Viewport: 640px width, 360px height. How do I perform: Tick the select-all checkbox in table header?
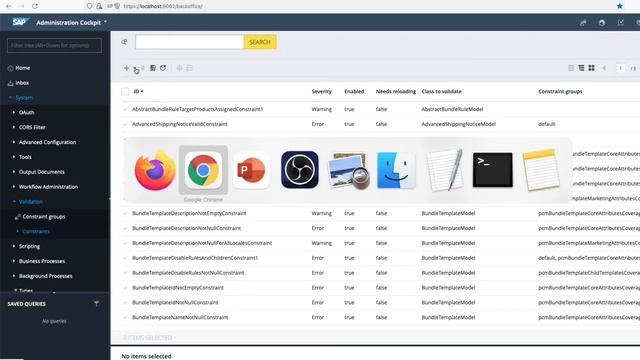[x=125, y=91]
